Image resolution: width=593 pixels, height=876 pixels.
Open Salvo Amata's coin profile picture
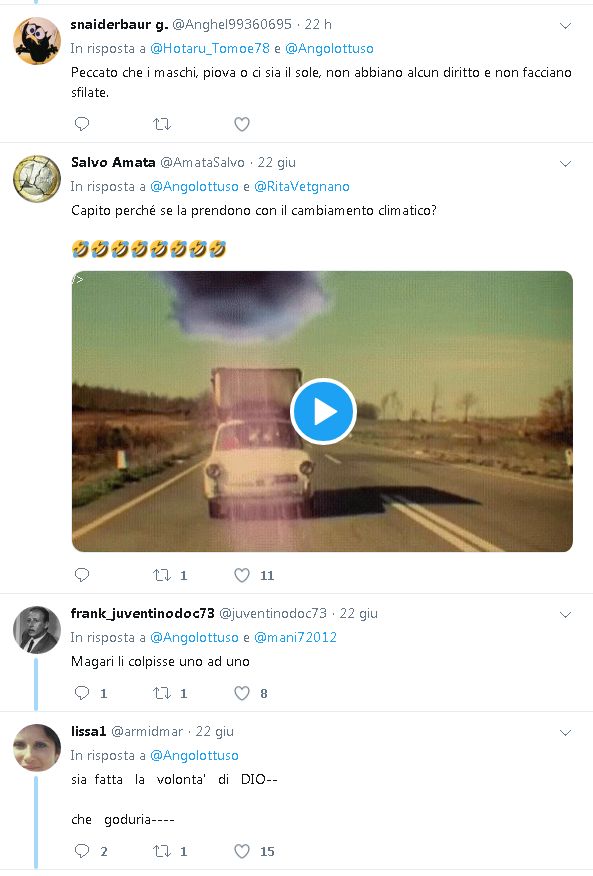[37, 179]
